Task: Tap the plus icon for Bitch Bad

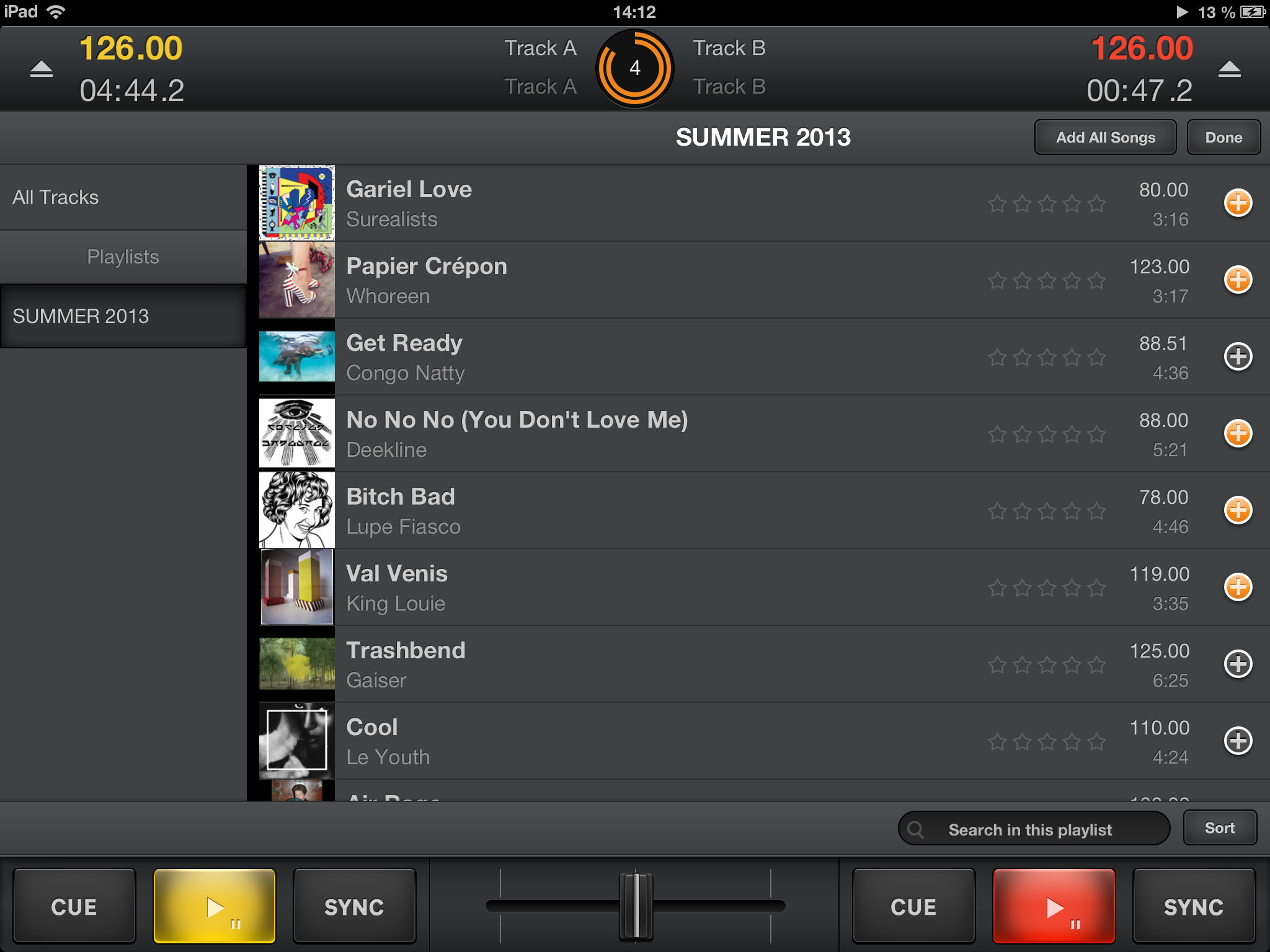Action: (x=1238, y=510)
